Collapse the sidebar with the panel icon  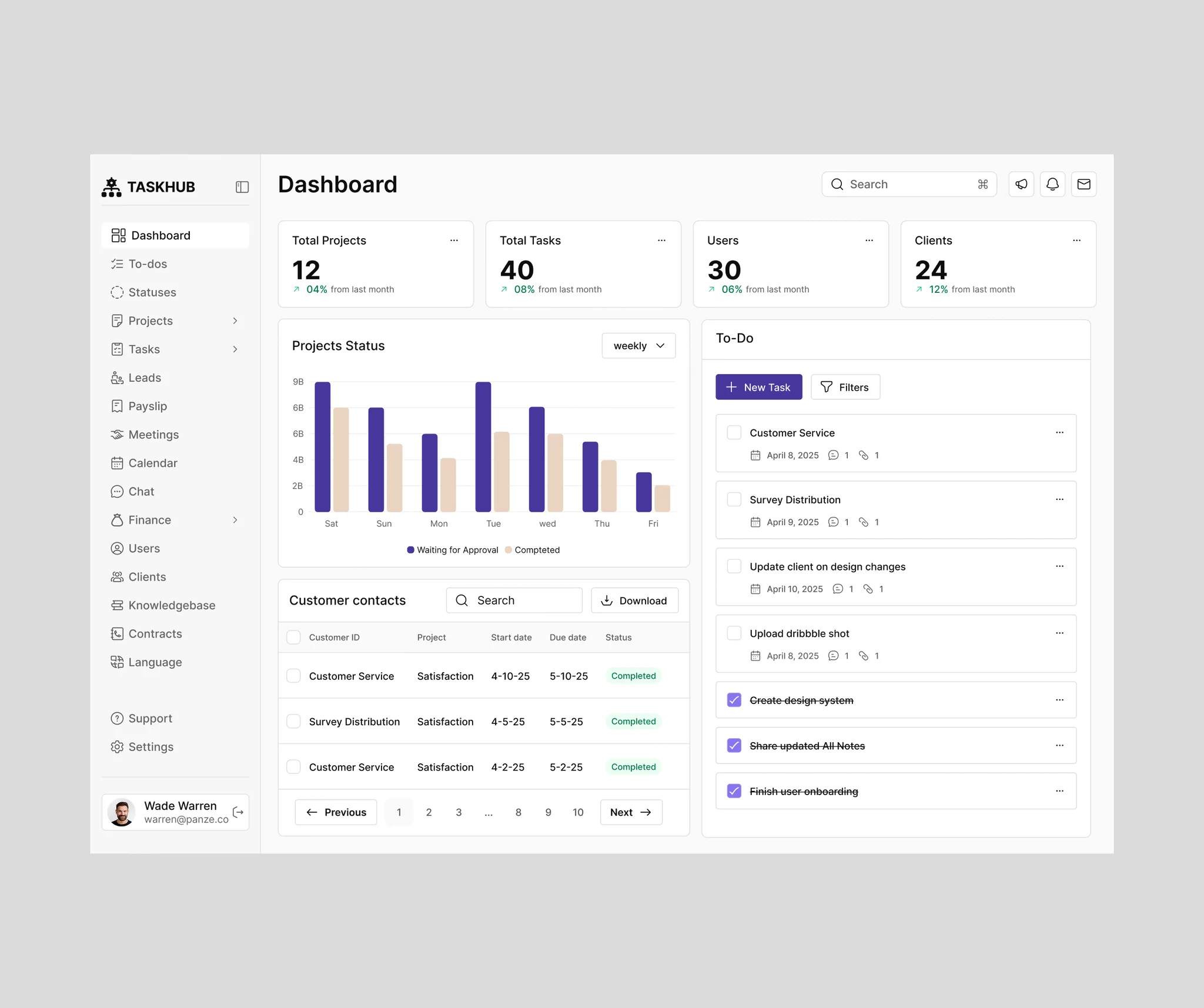click(x=242, y=187)
